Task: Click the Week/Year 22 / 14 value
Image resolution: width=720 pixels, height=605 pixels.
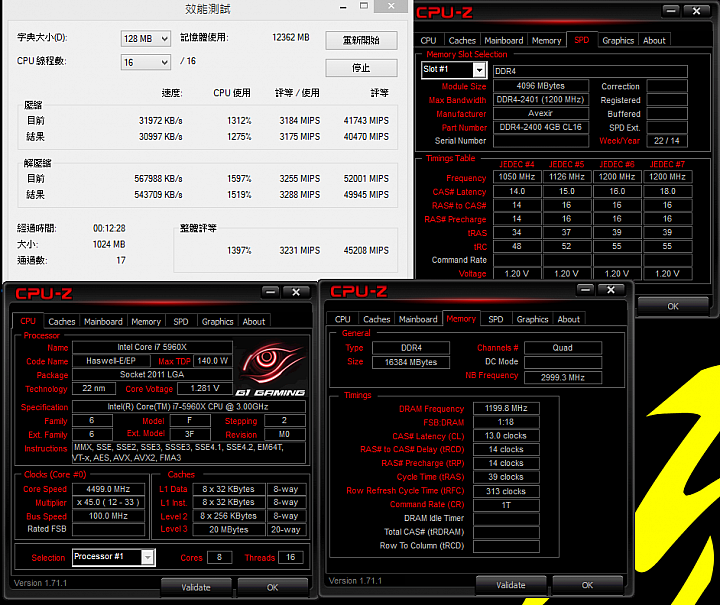Action: [x=667, y=141]
